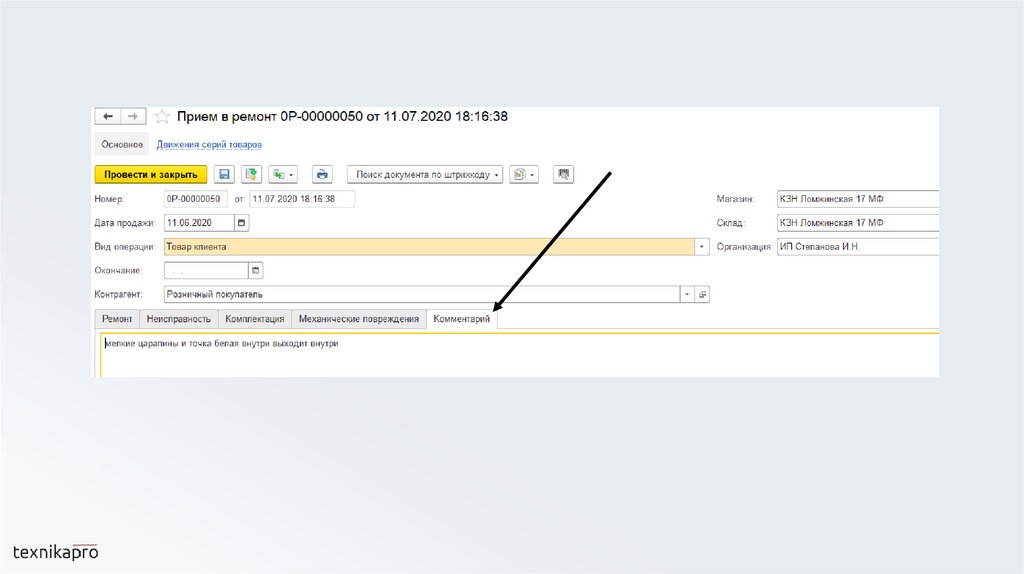Click the Организация field ИП Степанова

coord(857,247)
